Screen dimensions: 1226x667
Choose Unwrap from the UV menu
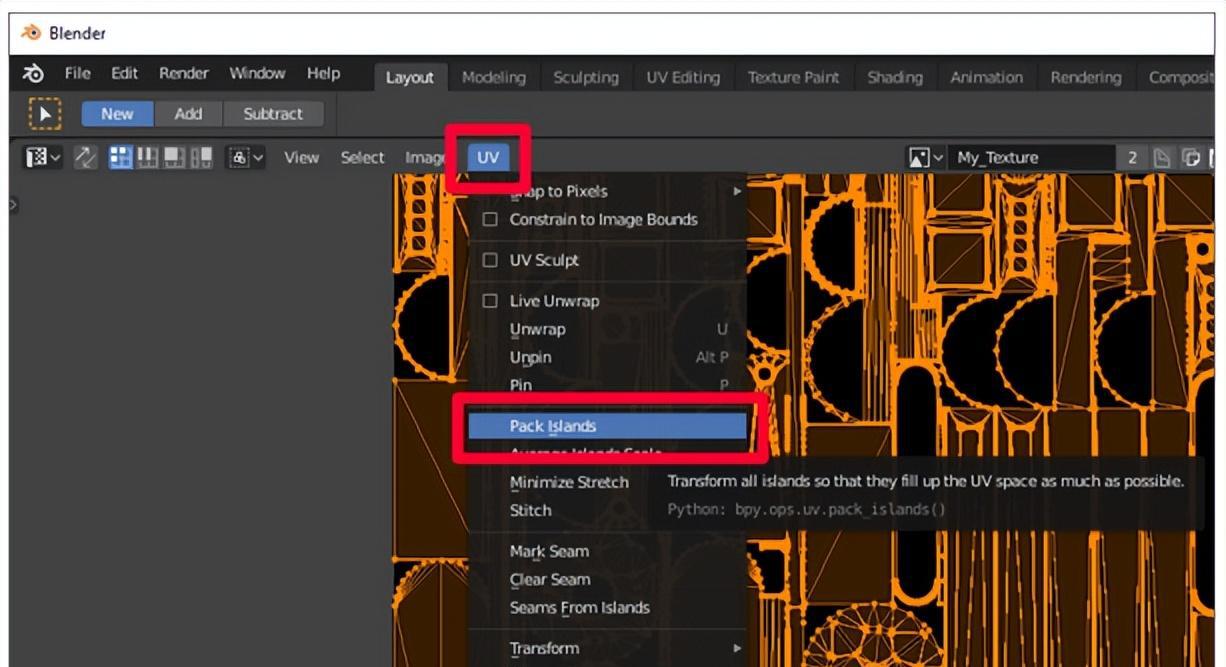(x=607, y=329)
